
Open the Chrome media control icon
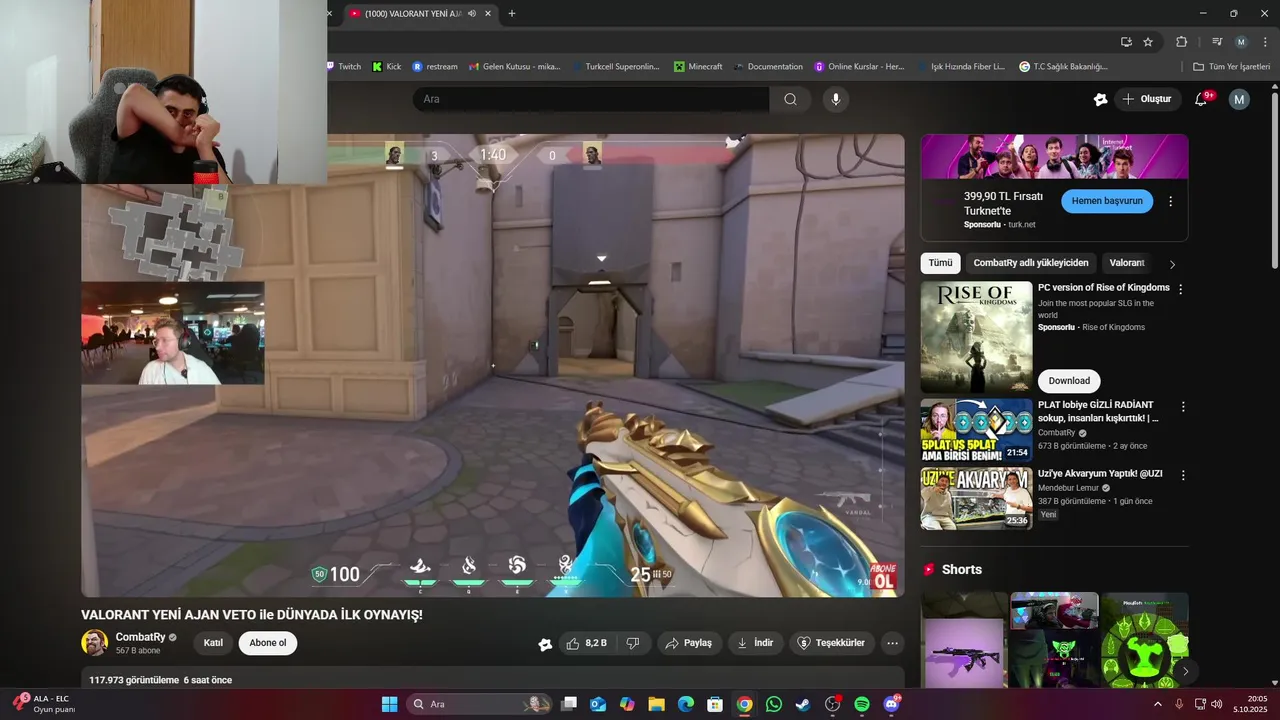coord(1217,42)
